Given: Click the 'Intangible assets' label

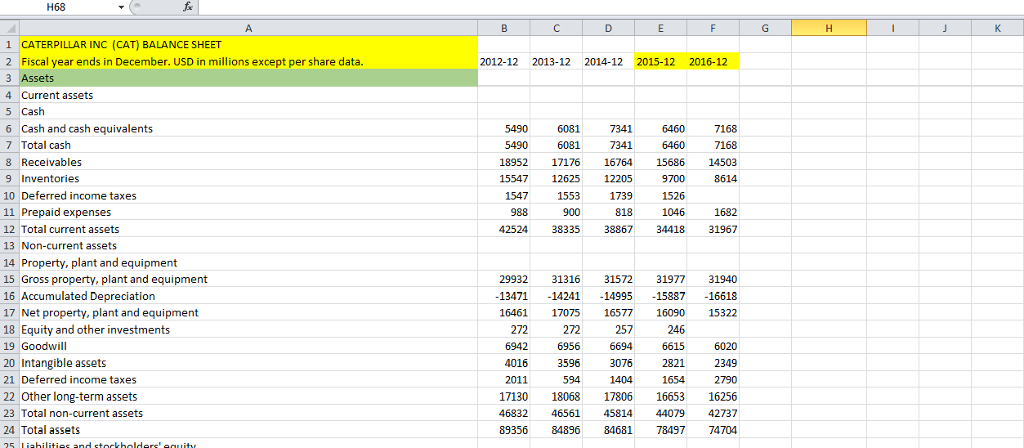Looking at the screenshot, I should pyautogui.click(x=63, y=363).
